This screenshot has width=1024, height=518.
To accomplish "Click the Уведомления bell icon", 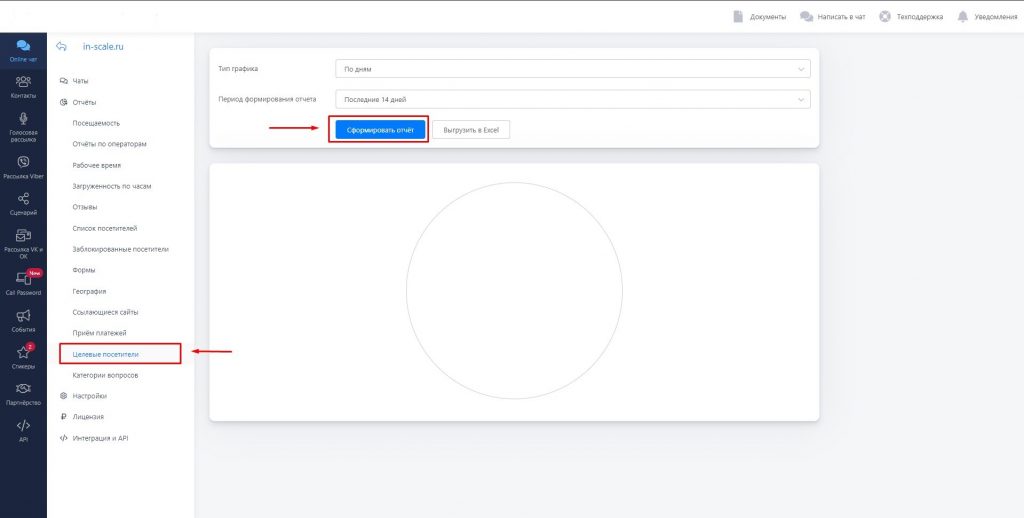I will point(963,17).
